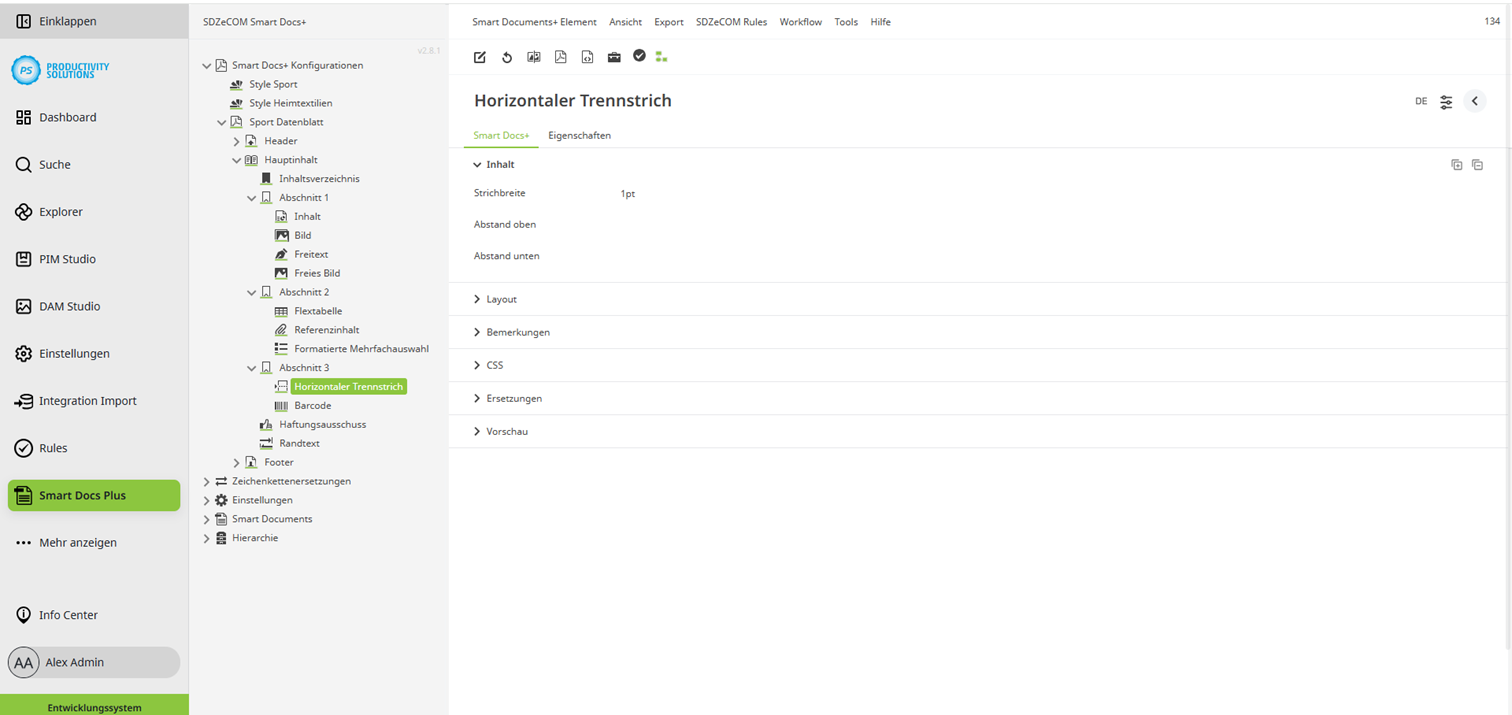Viewport: 1512px width, 715px height.
Task: Expand the Layout section
Action: coord(501,299)
